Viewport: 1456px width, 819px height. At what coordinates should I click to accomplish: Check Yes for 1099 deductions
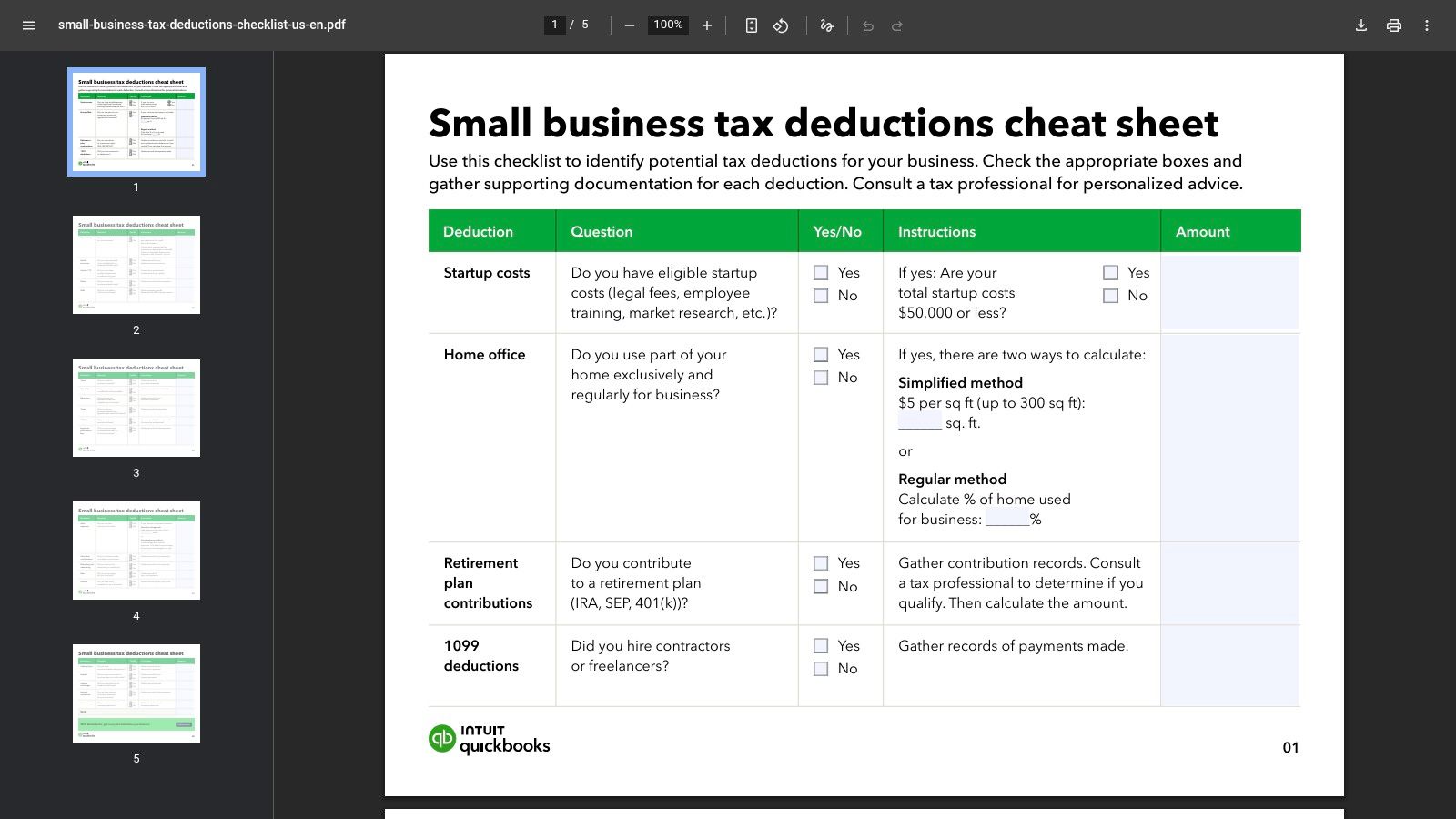[821, 646]
